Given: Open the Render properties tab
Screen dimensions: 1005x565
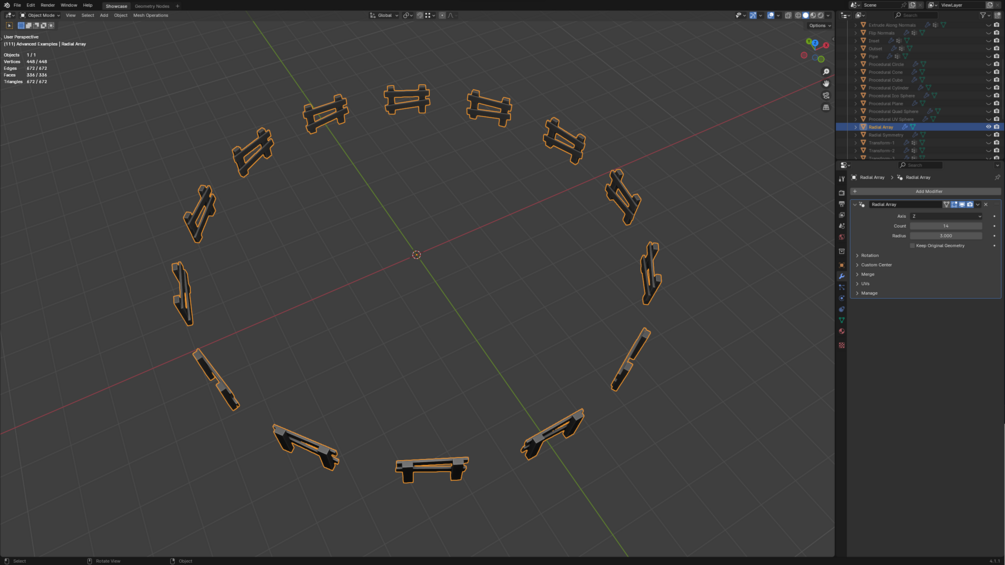Looking at the screenshot, I should [842, 192].
